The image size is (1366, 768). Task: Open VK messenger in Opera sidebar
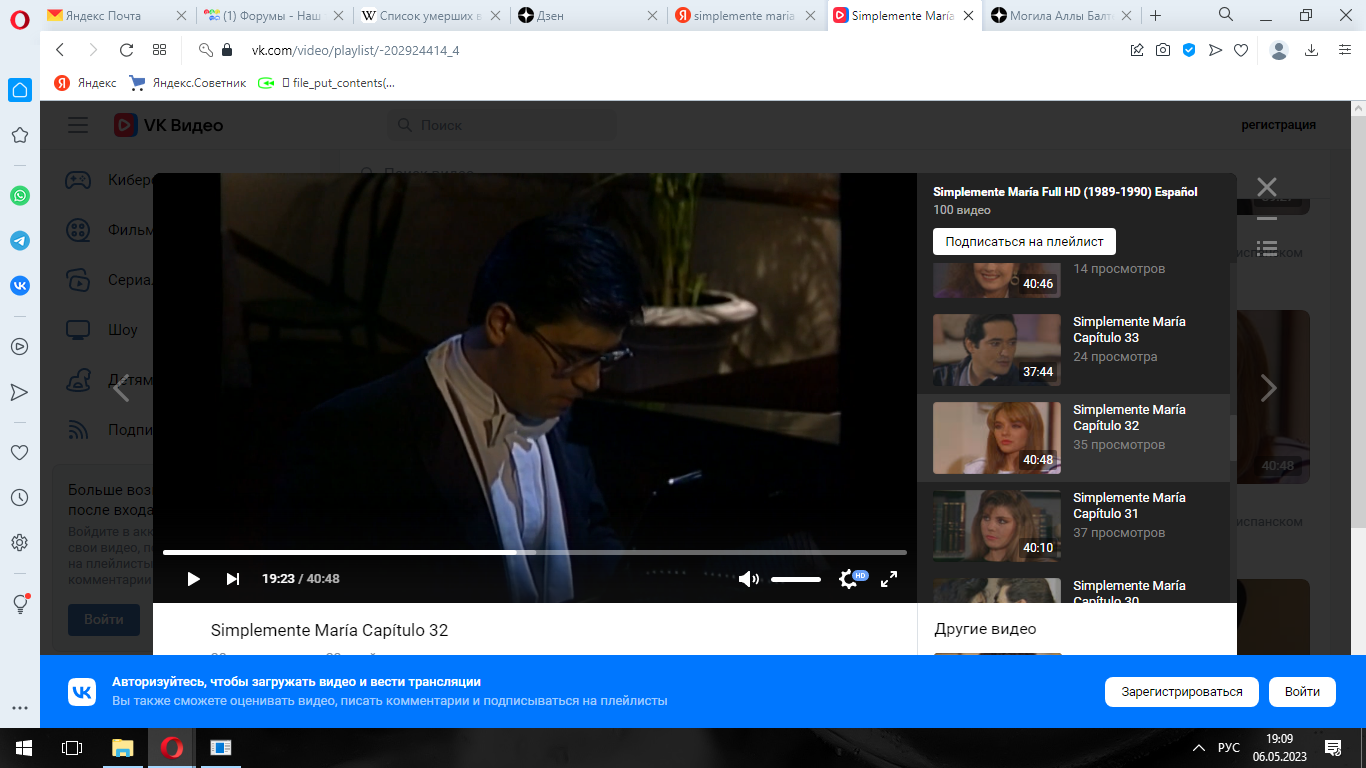click(x=19, y=285)
